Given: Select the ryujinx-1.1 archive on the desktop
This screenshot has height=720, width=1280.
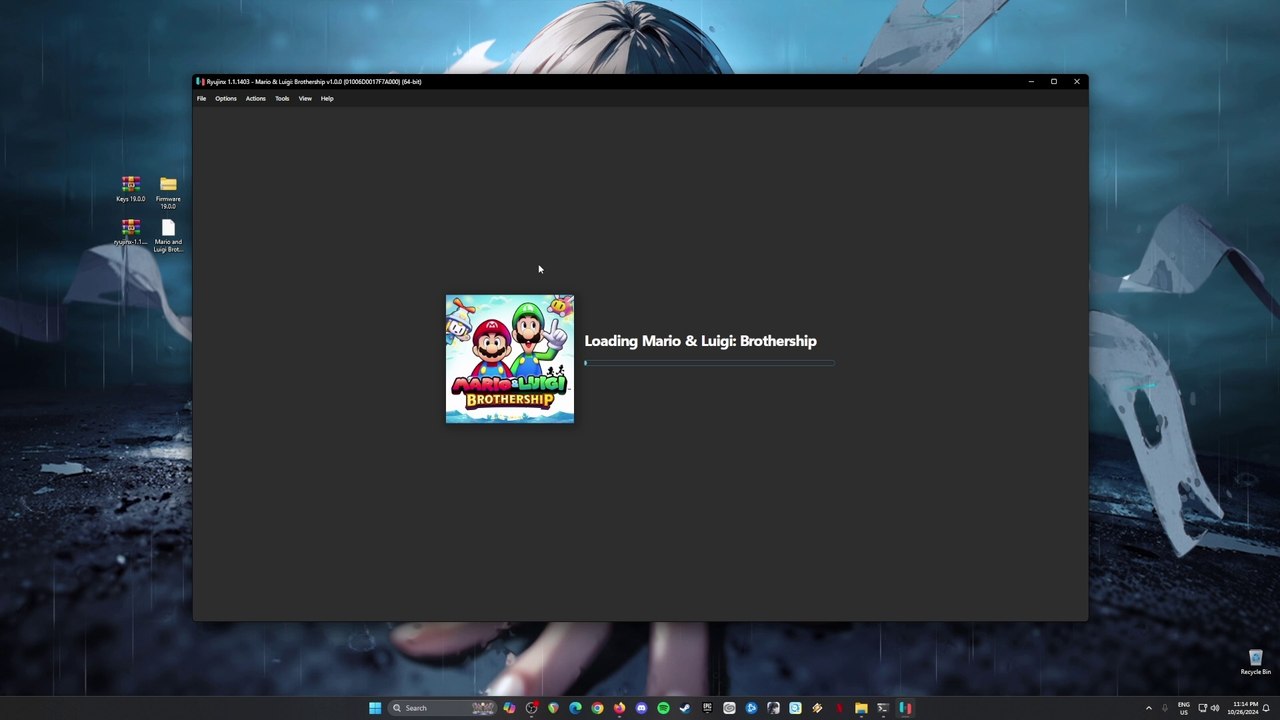Looking at the screenshot, I should pos(130,232).
